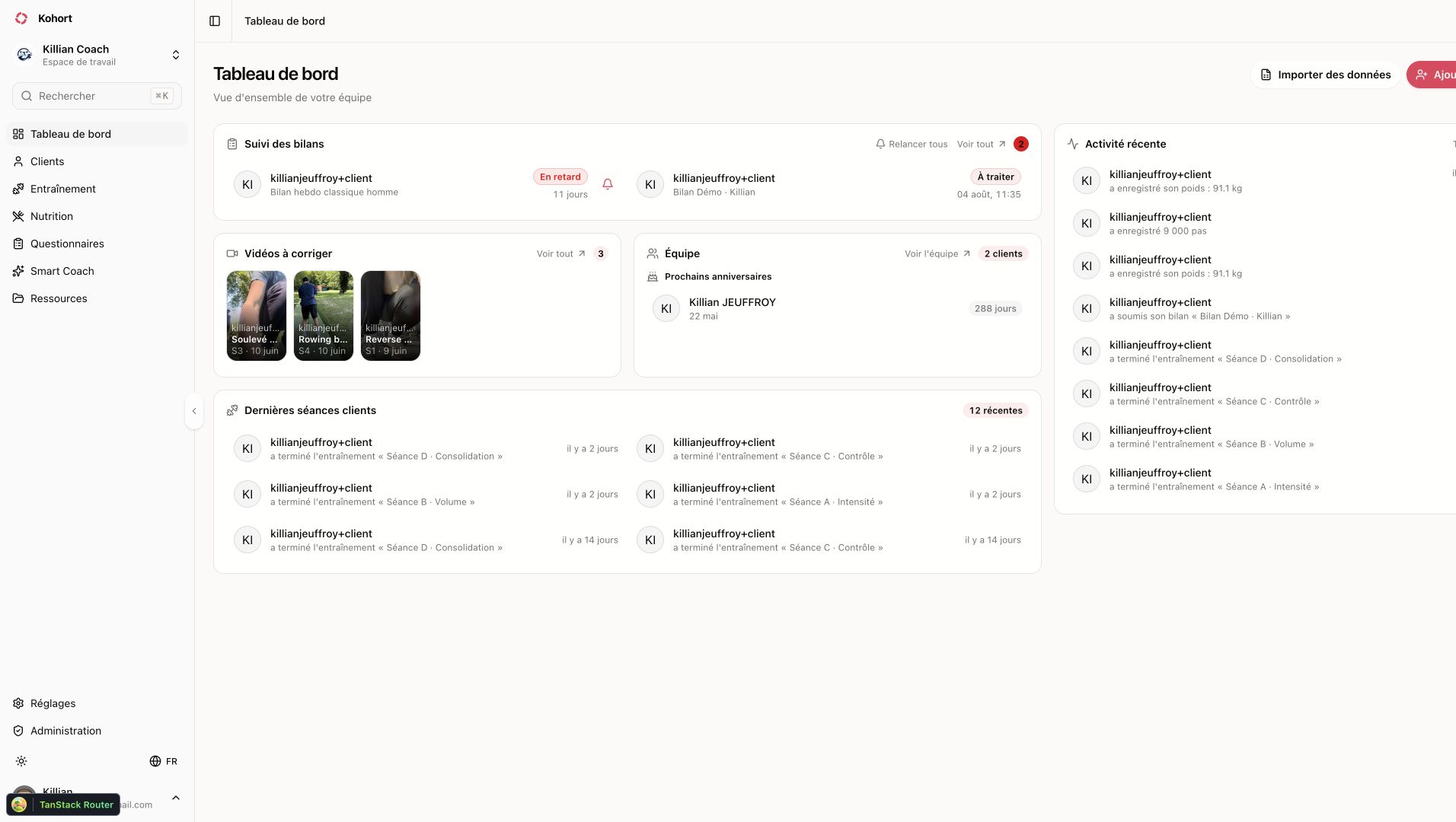Screen dimensions: 1456x822
Task: Collapse the sidebar with the chevron handle
Action: (194, 411)
